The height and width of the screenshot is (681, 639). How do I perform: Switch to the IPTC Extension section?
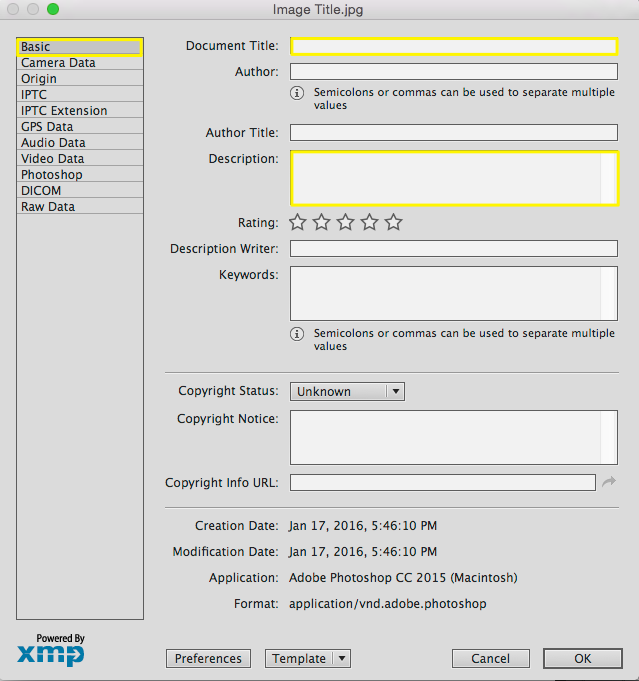pyautogui.click(x=64, y=111)
